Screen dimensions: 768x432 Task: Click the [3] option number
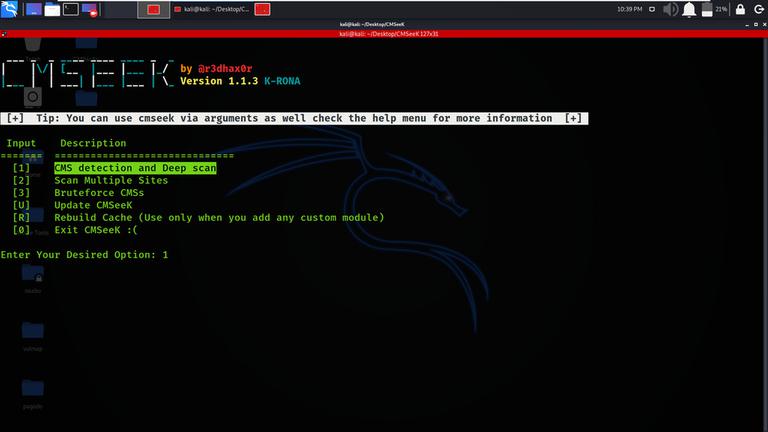tap(21, 192)
